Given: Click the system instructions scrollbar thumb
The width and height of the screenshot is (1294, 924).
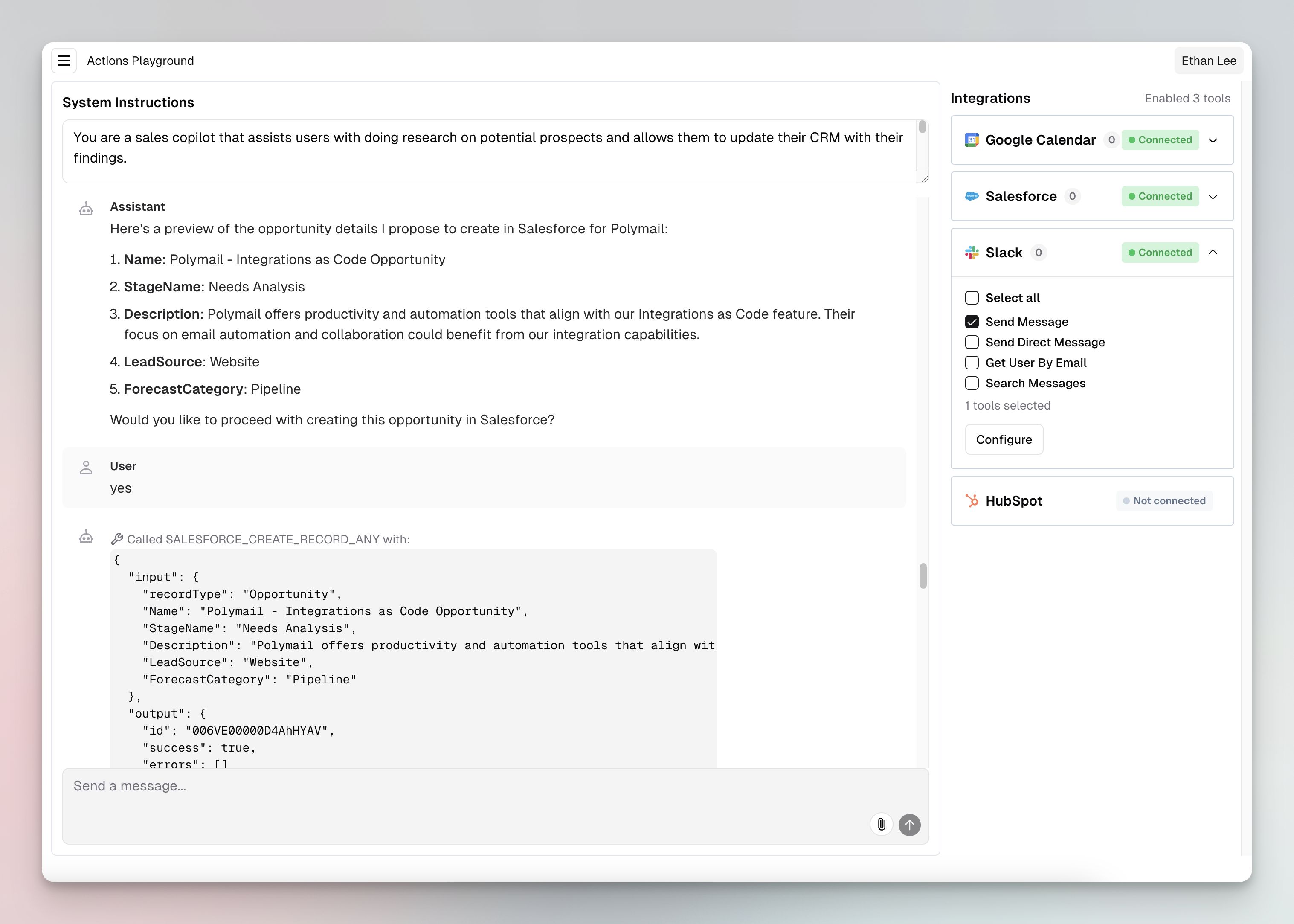Looking at the screenshot, I should pos(922,127).
